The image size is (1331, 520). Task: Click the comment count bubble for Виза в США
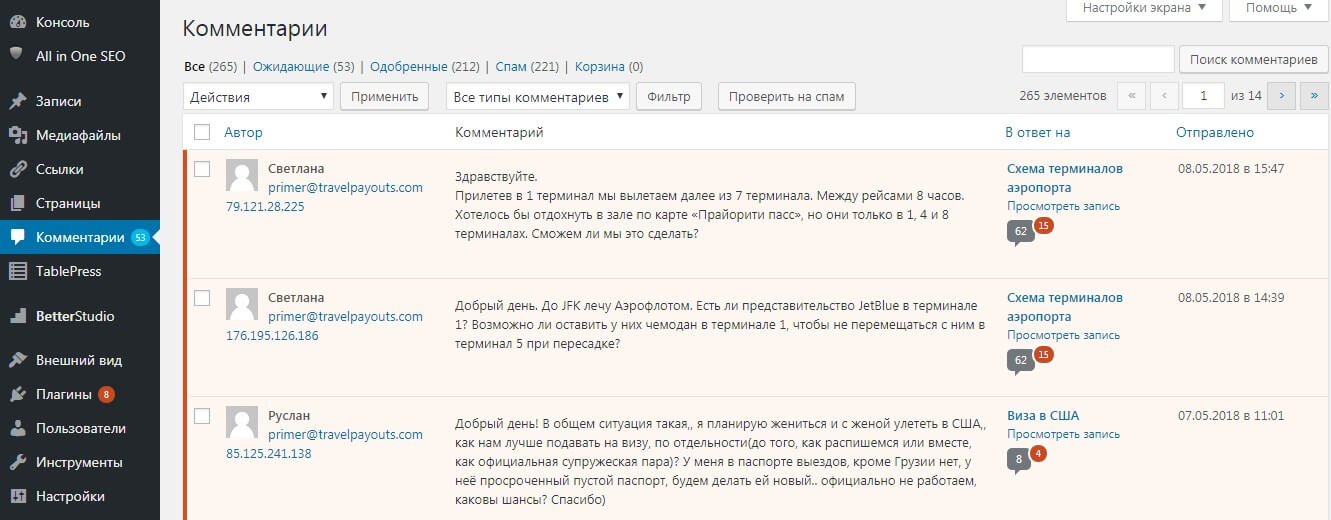click(x=1019, y=460)
